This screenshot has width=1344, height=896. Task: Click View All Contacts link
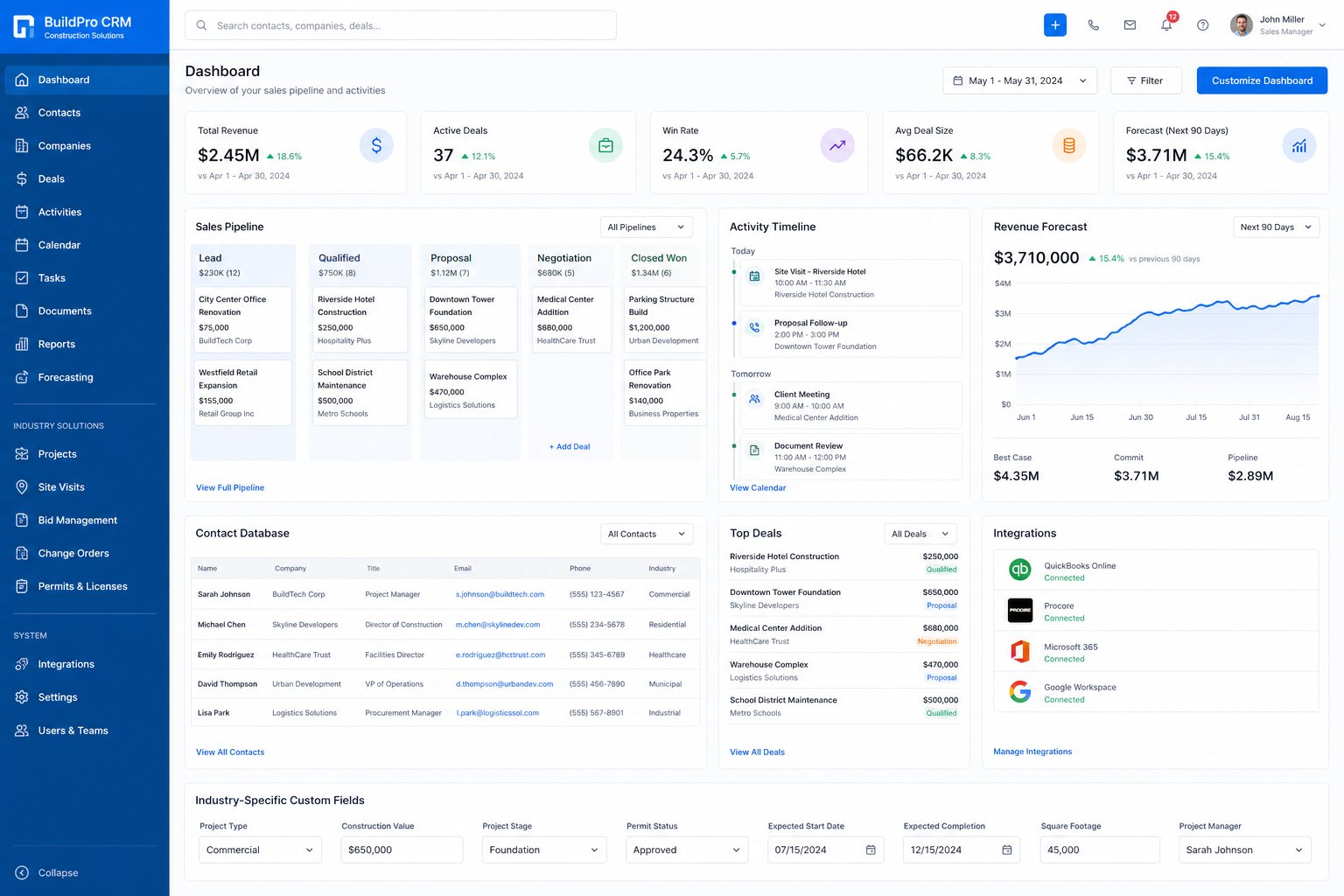(230, 752)
